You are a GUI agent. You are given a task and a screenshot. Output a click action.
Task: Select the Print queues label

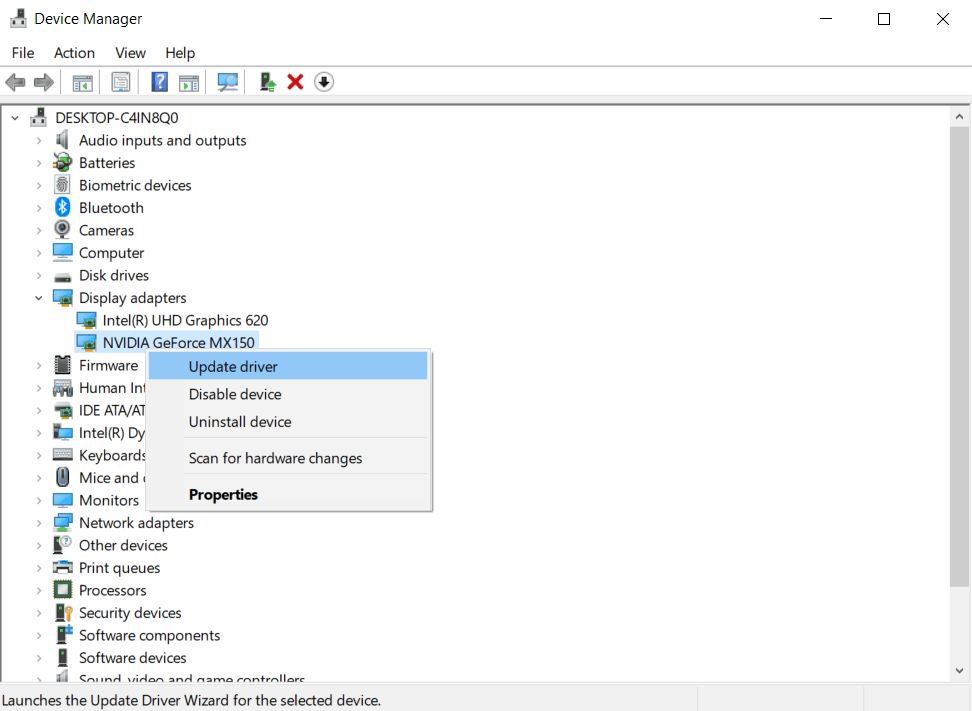(x=119, y=568)
